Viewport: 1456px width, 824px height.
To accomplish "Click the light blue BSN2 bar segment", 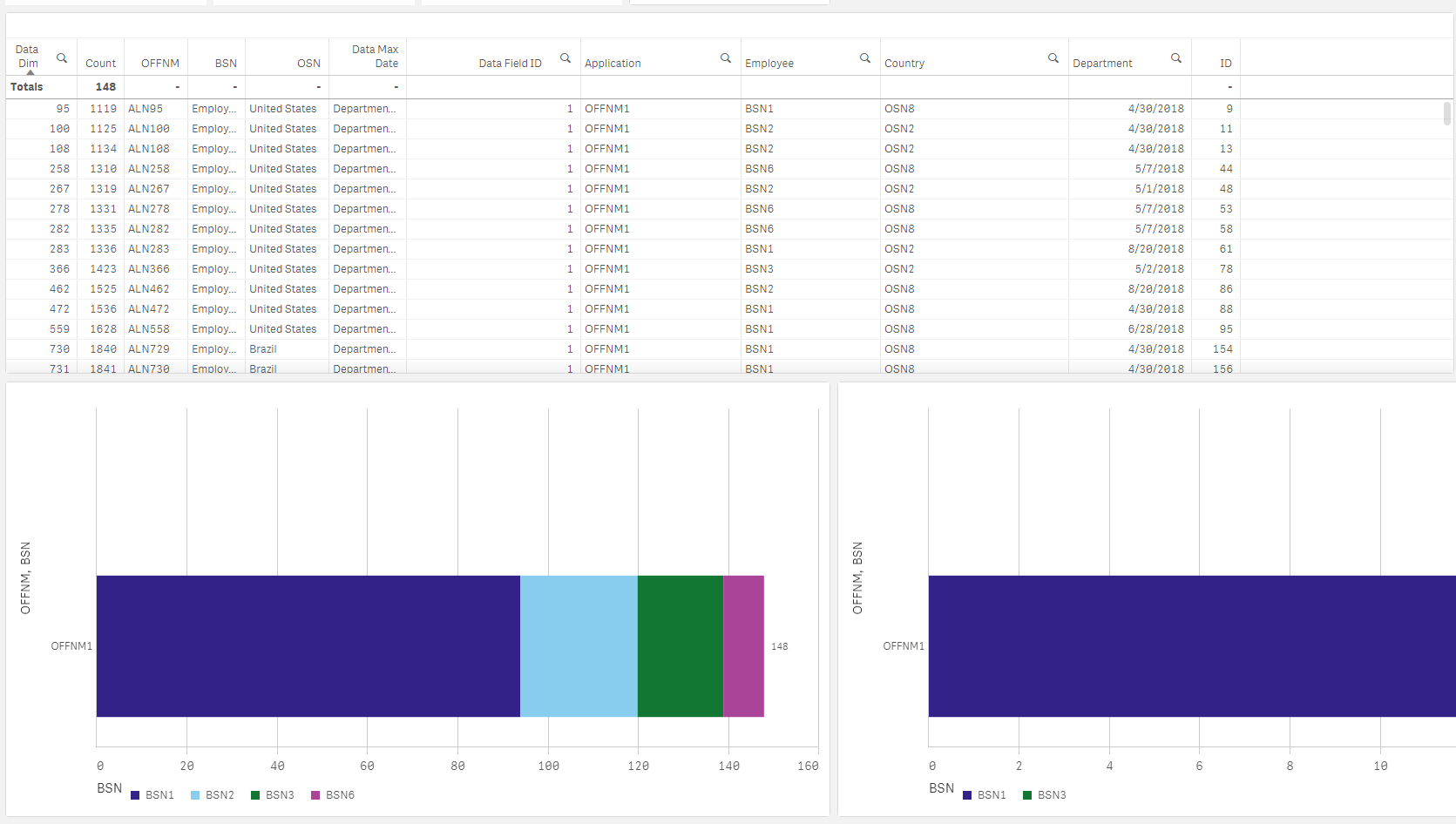I will click(x=579, y=646).
